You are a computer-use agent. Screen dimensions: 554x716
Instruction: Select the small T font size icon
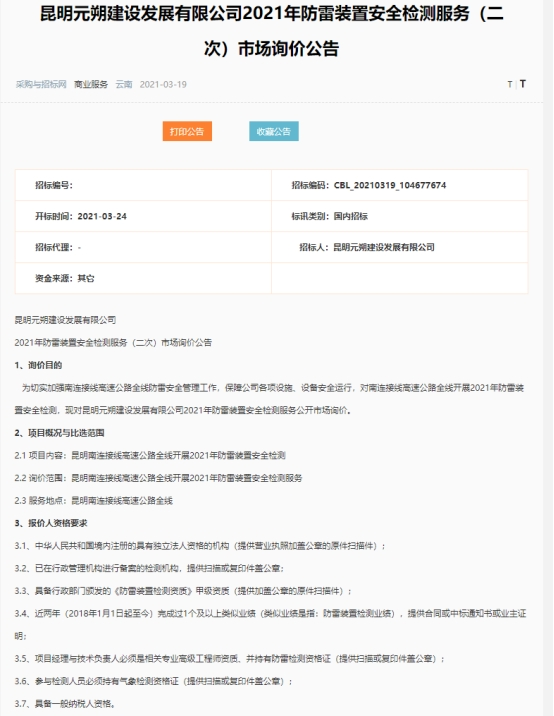510,84
